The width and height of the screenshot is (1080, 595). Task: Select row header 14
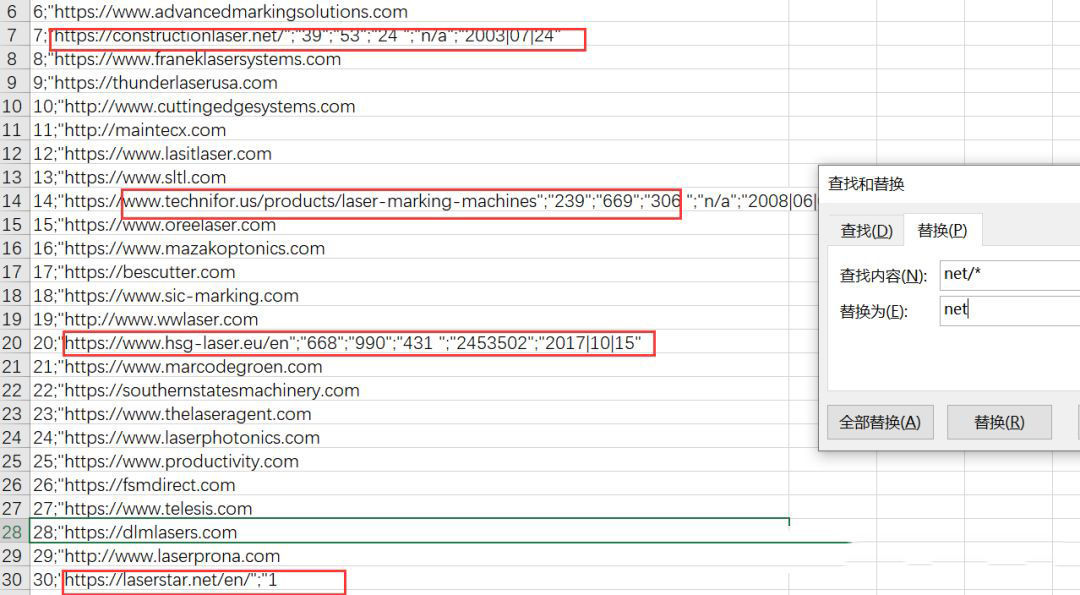pos(12,200)
